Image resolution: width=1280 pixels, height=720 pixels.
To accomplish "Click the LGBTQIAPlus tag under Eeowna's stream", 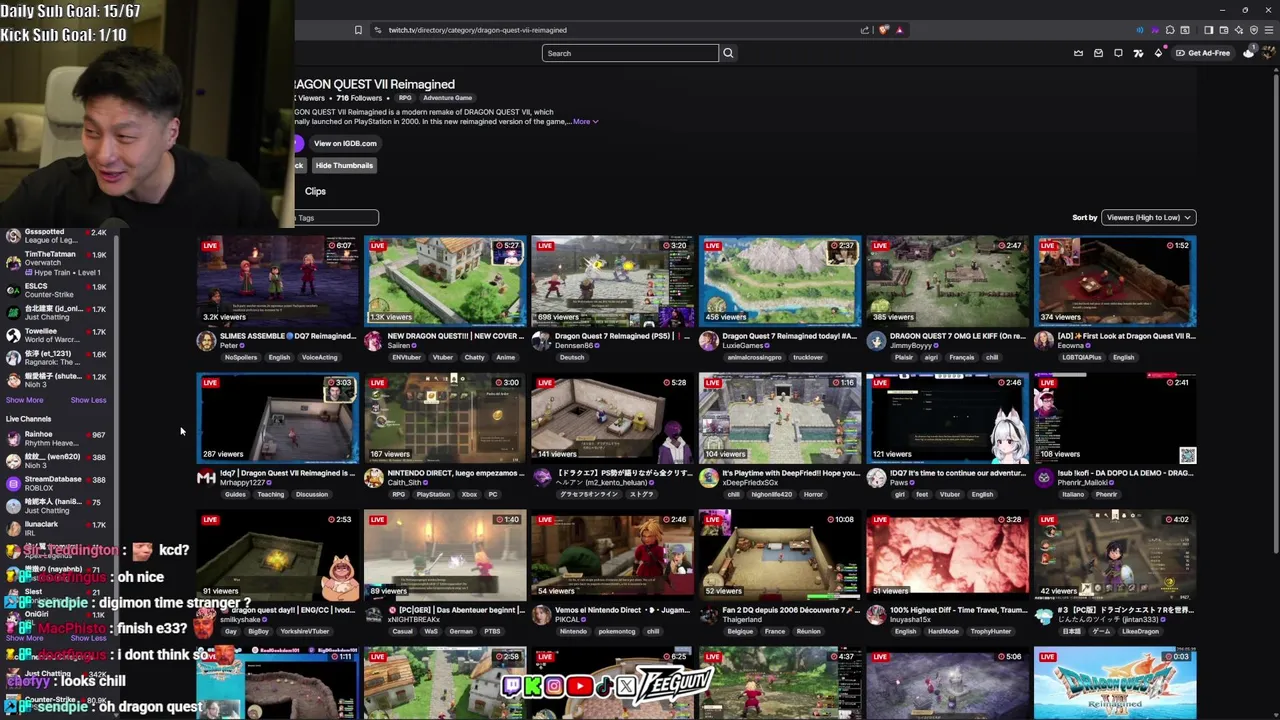I will click(x=1082, y=357).
